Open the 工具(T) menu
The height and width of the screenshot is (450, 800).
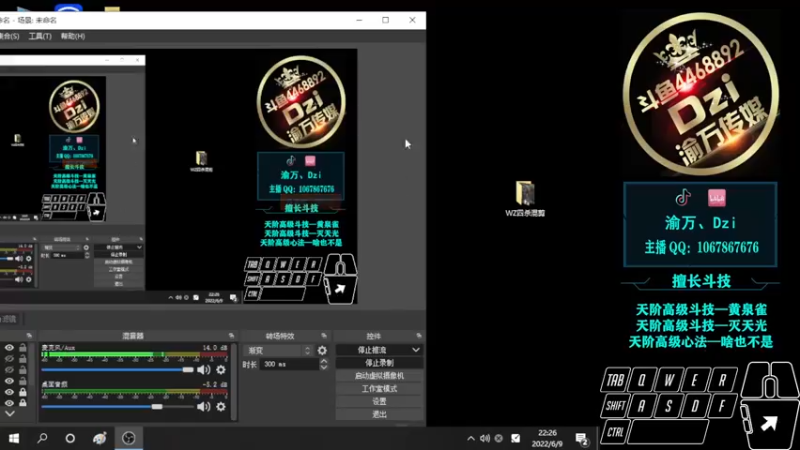click(x=40, y=36)
